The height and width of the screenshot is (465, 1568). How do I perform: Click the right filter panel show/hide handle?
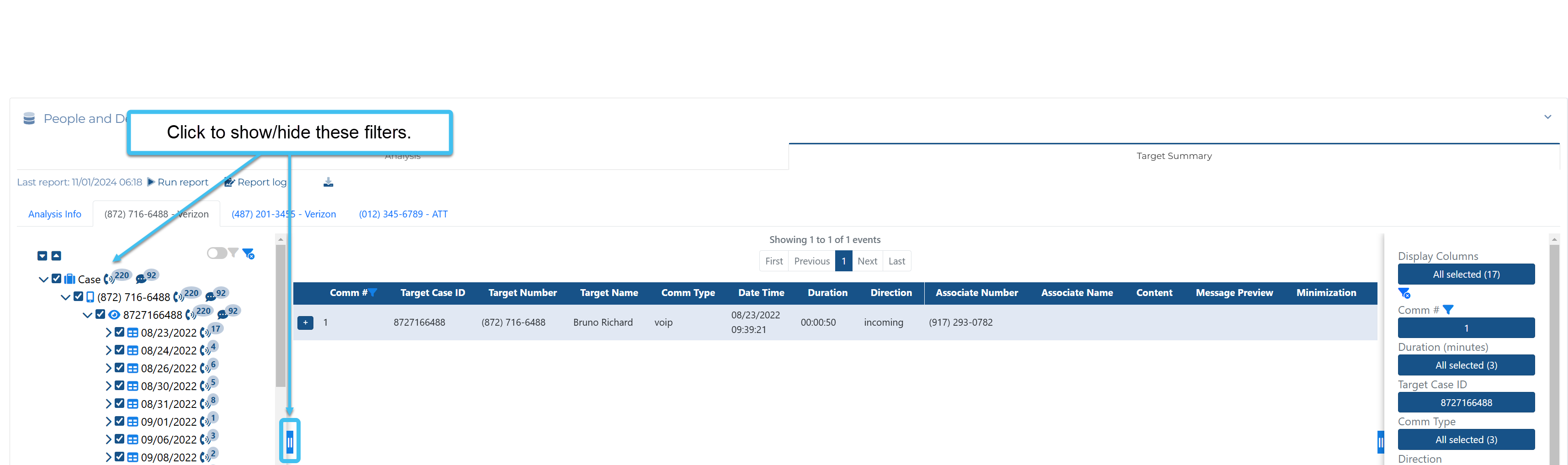coord(1380,442)
